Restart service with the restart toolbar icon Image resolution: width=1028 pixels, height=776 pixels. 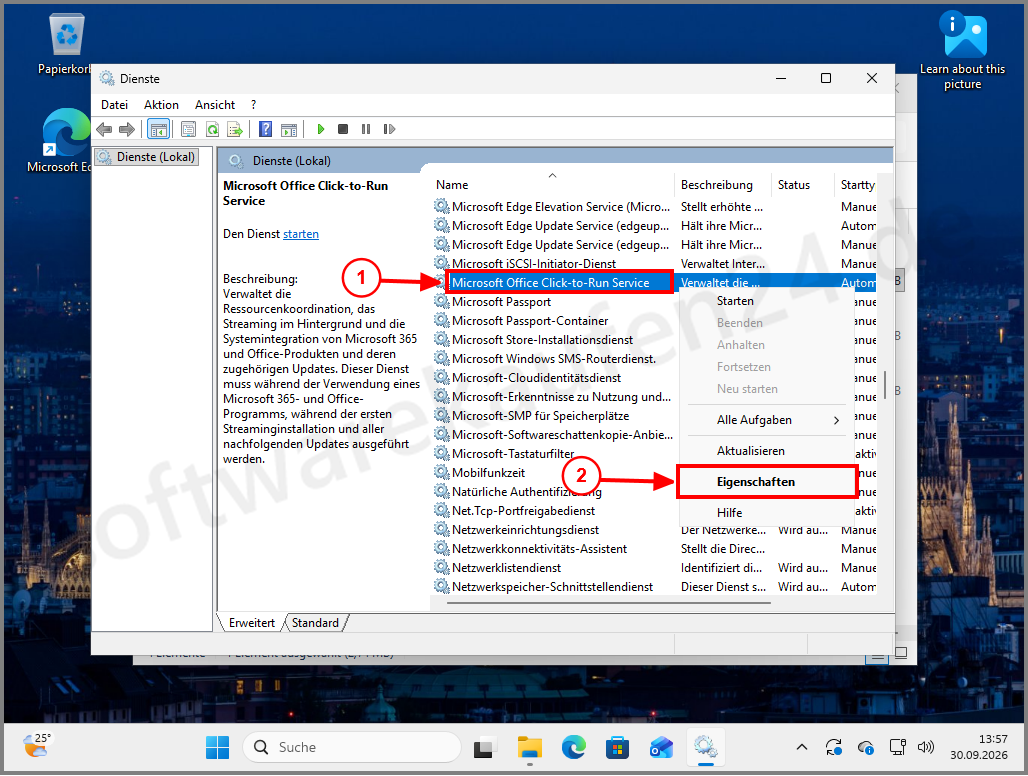tap(389, 129)
